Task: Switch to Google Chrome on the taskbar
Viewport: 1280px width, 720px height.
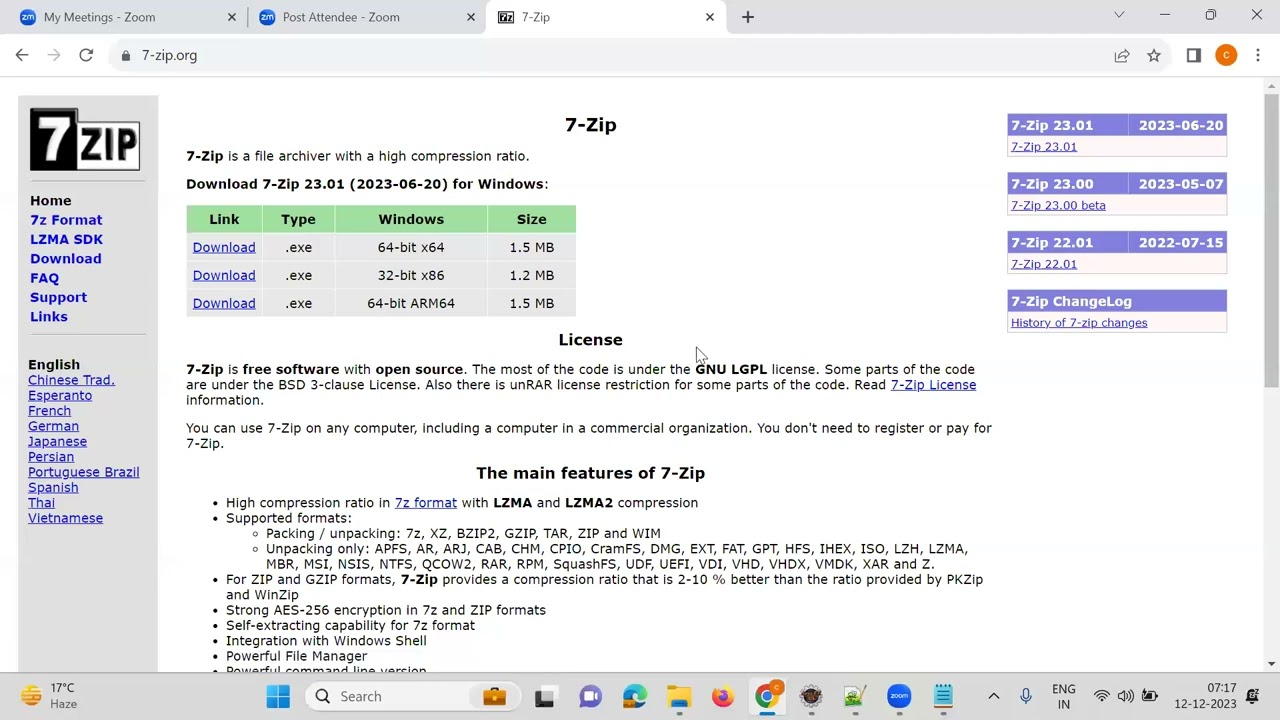Action: pyautogui.click(x=767, y=696)
